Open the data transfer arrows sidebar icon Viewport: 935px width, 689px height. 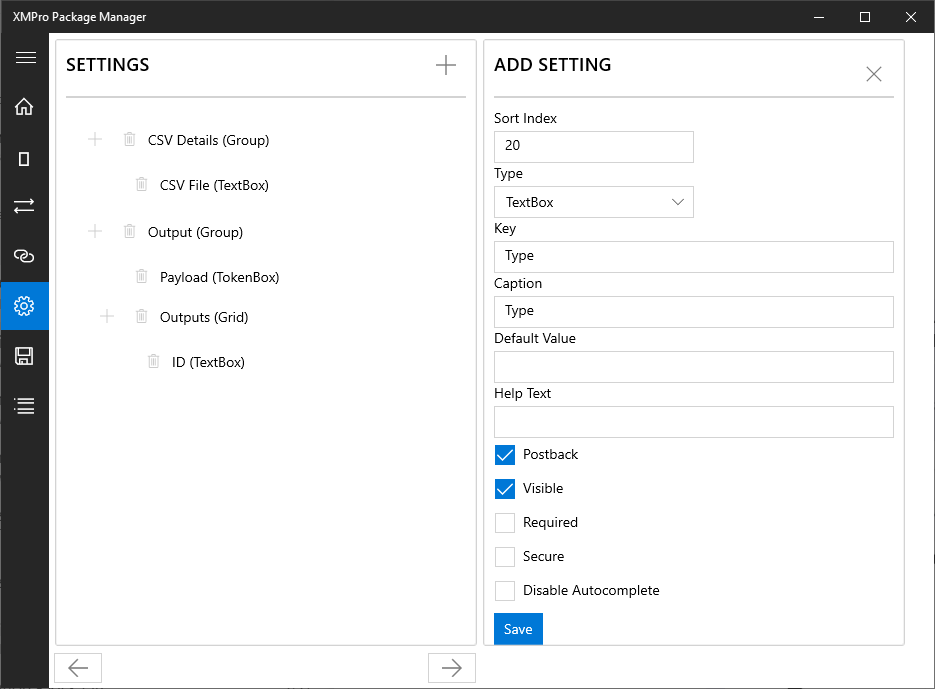pos(25,206)
